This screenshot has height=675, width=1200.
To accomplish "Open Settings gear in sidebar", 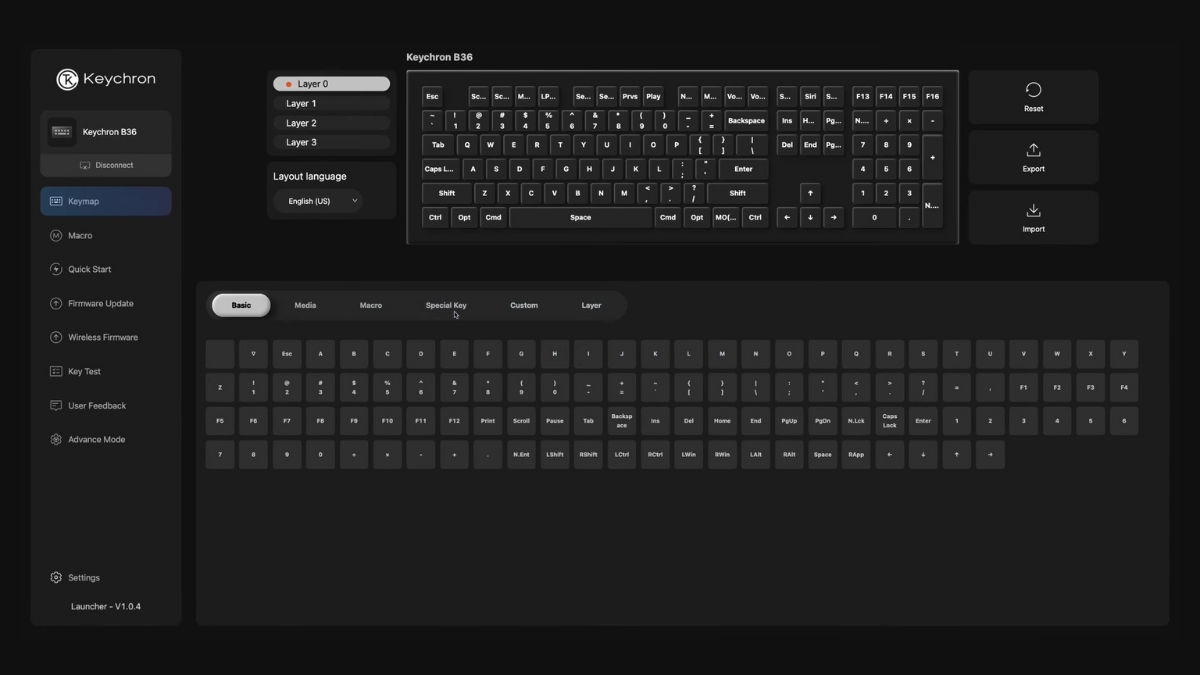I will pyautogui.click(x=56, y=577).
